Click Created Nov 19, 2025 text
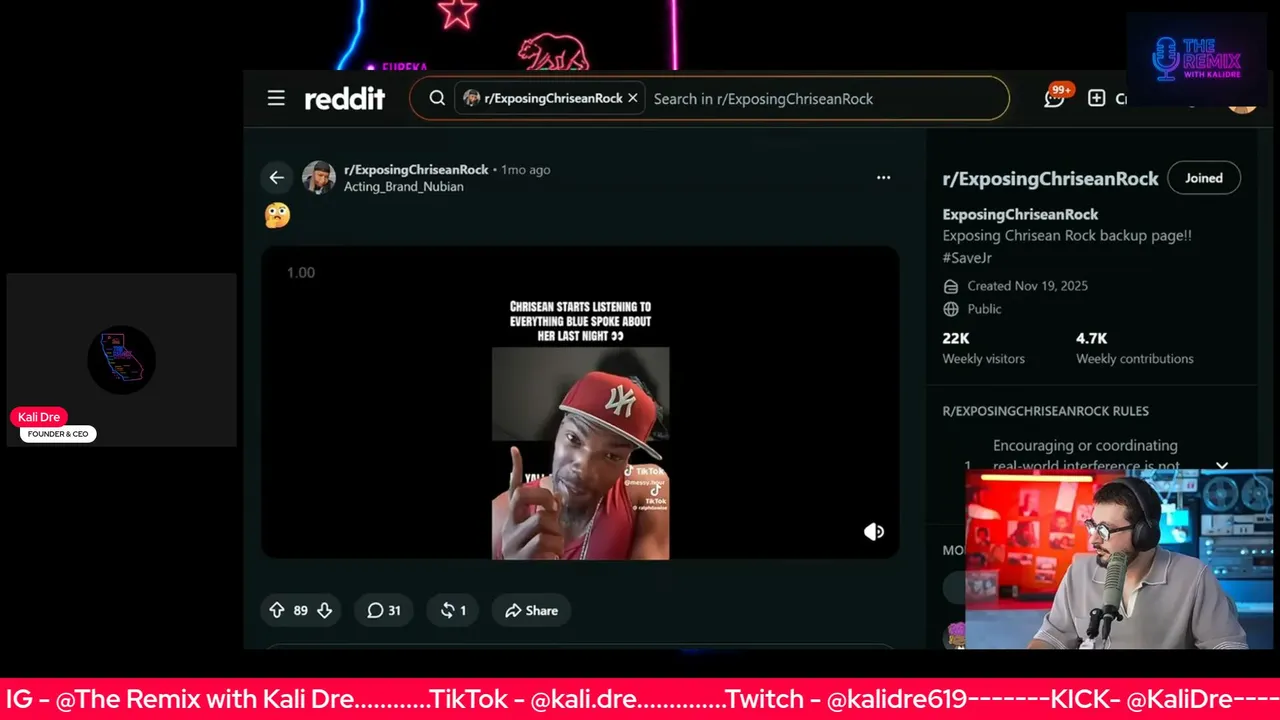This screenshot has width=1280, height=720. point(1027,286)
